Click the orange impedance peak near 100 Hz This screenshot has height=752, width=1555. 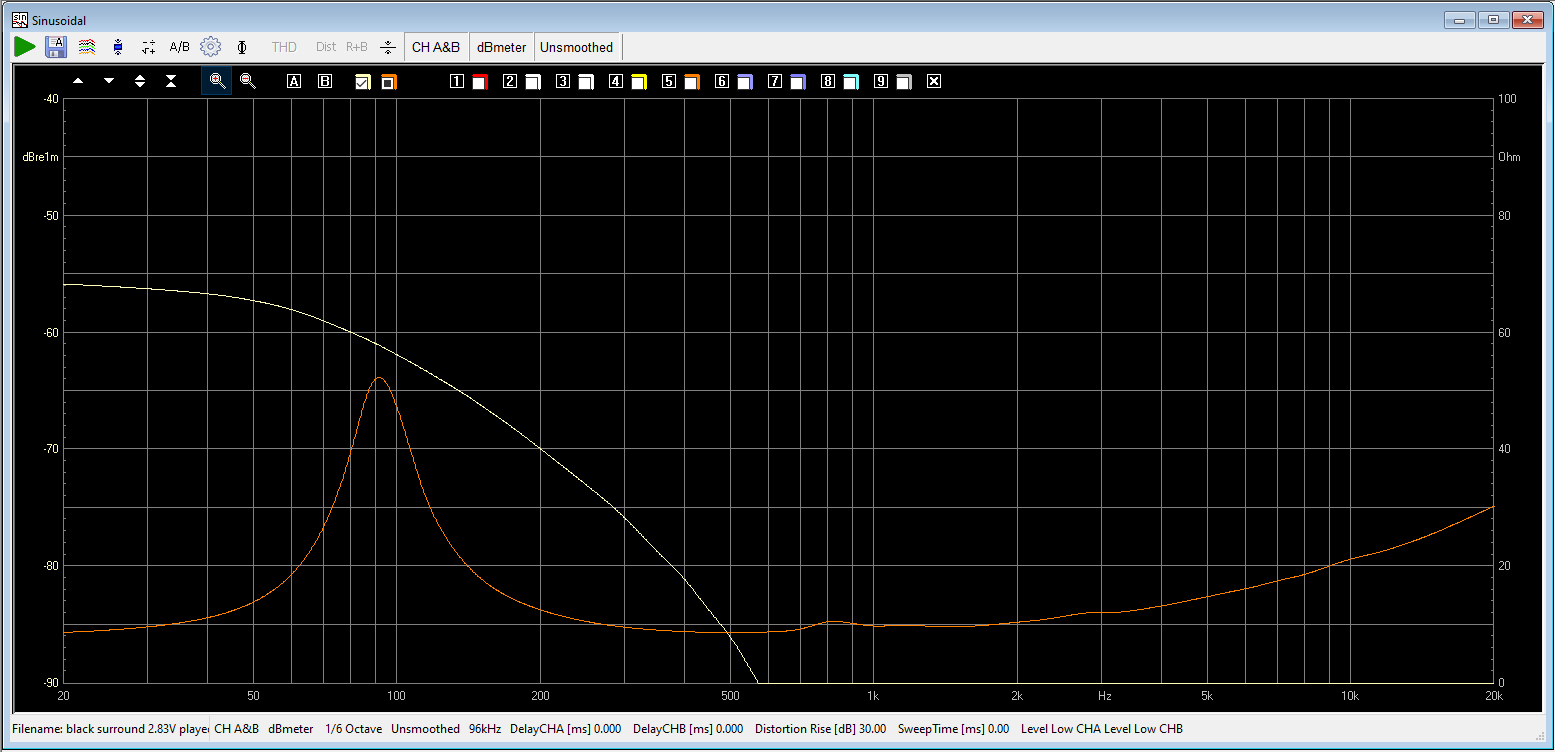(379, 378)
